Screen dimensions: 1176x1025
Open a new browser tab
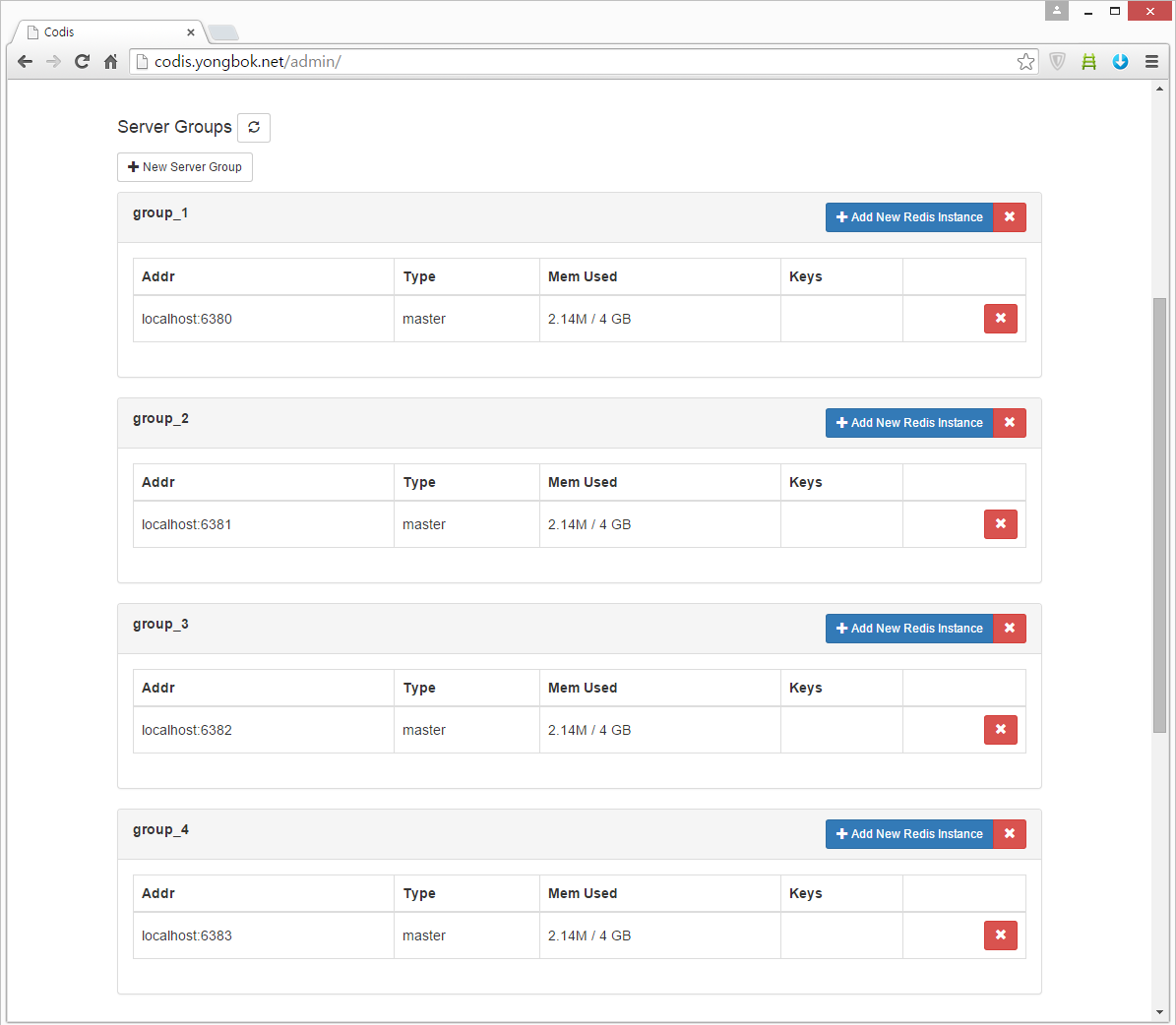click(222, 32)
